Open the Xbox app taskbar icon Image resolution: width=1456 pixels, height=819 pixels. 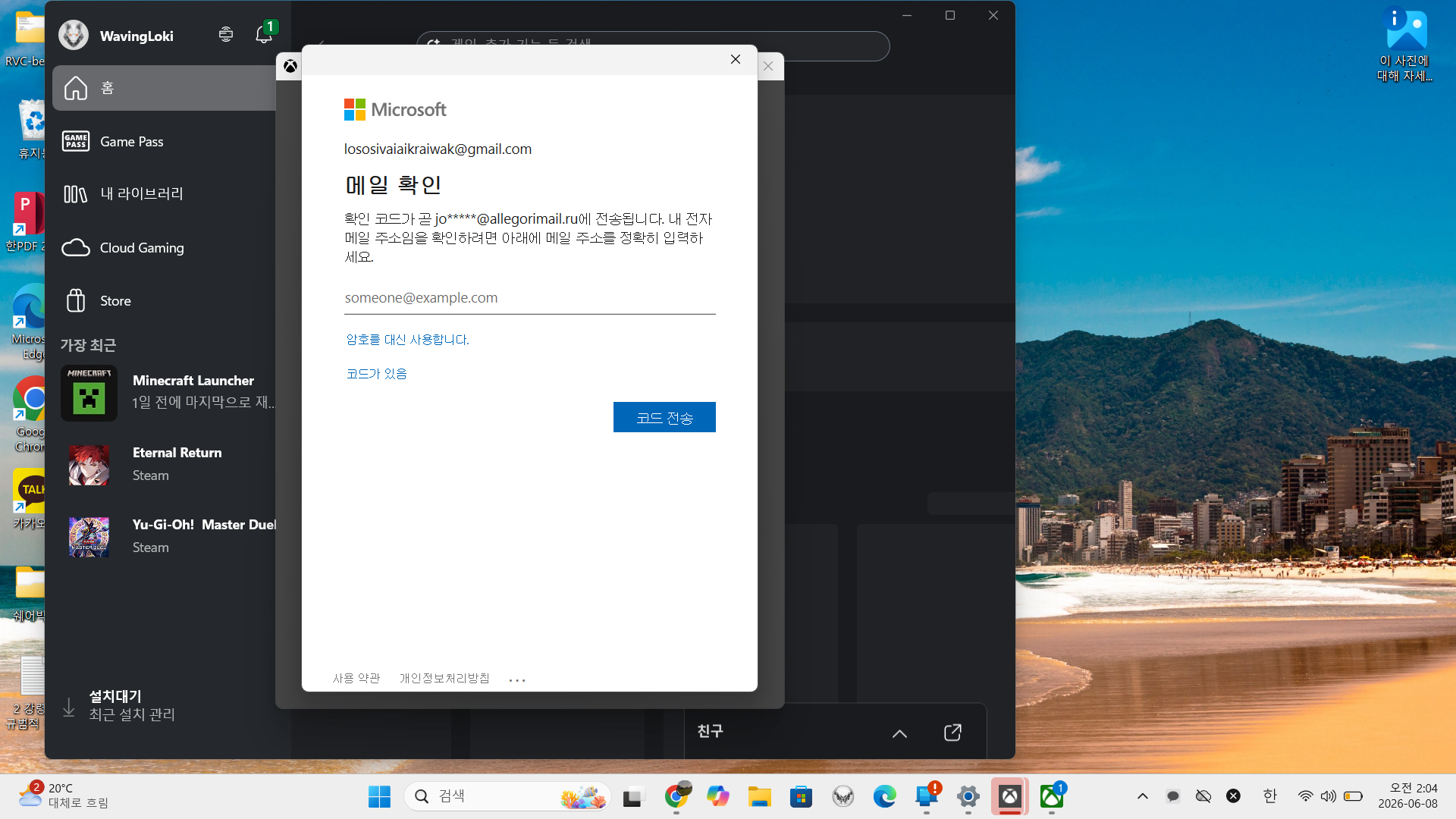[x=1009, y=796]
